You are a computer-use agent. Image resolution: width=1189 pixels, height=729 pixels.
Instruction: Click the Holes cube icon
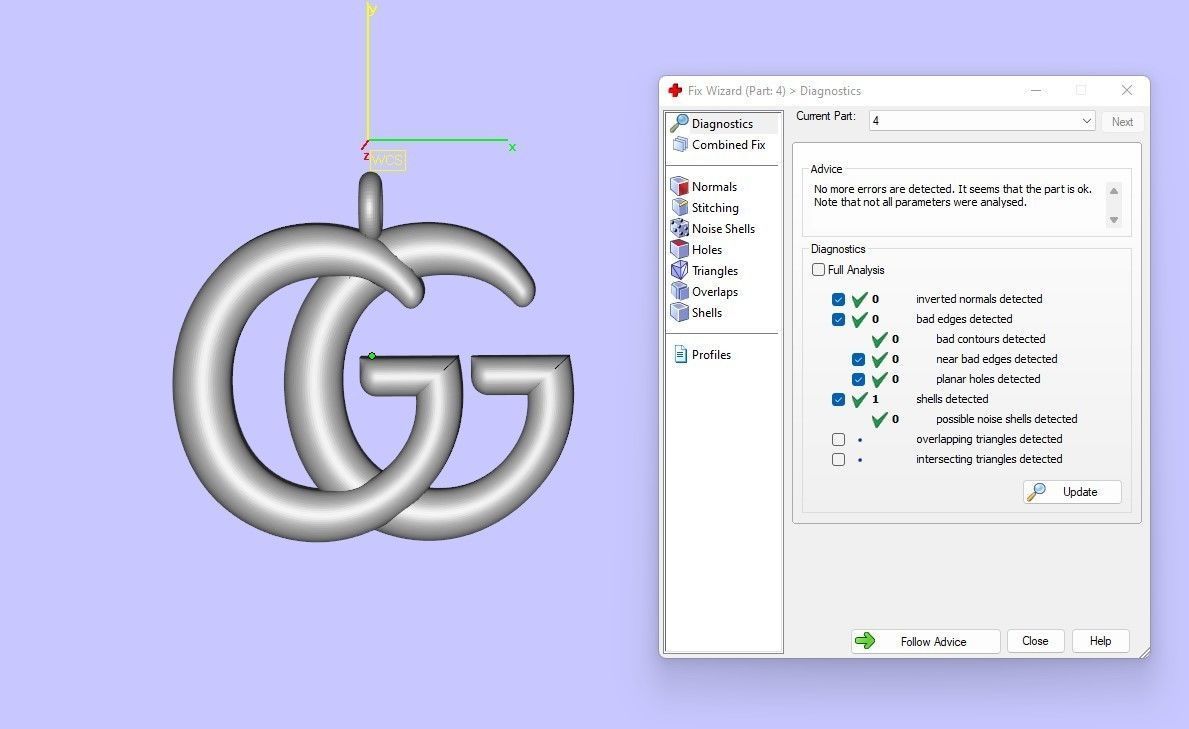pos(679,249)
